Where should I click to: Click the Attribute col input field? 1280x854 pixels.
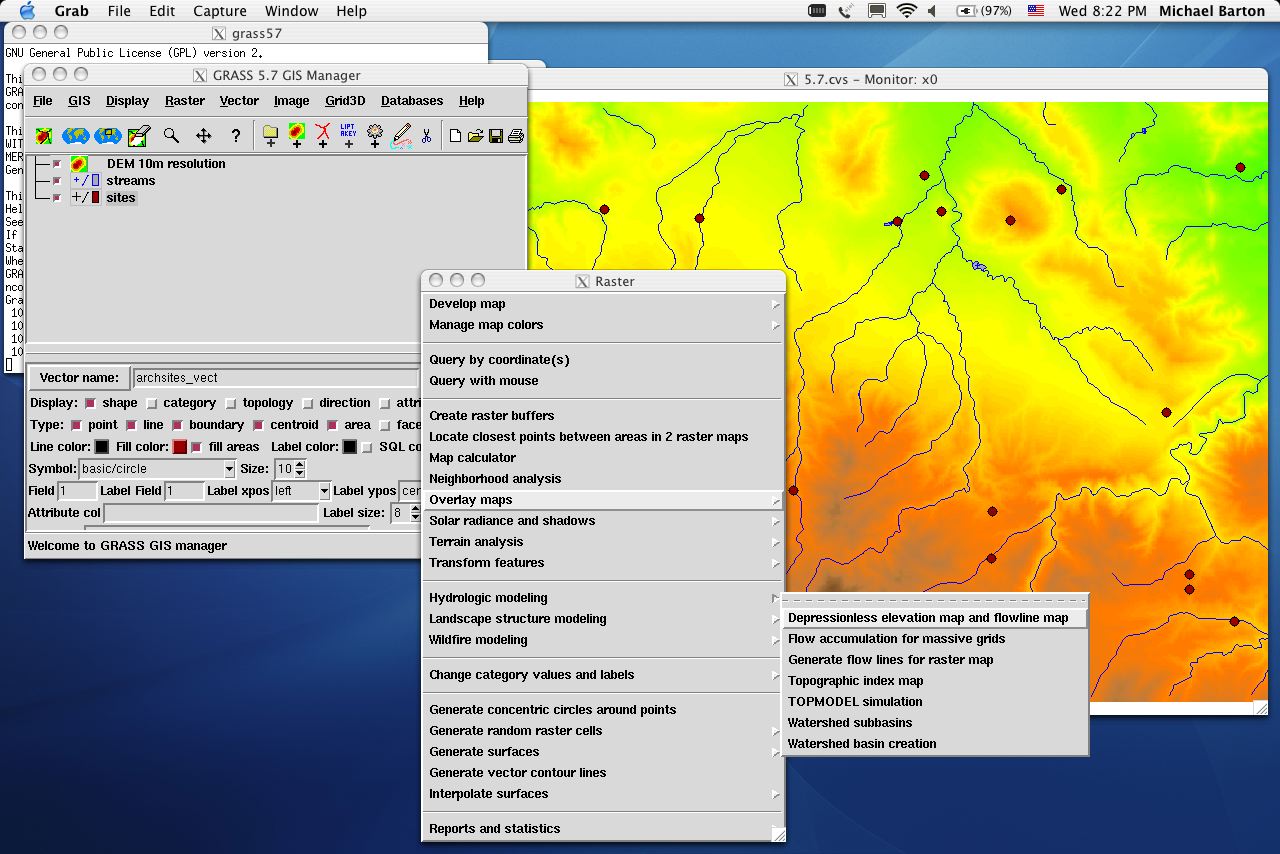tap(211, 513)
